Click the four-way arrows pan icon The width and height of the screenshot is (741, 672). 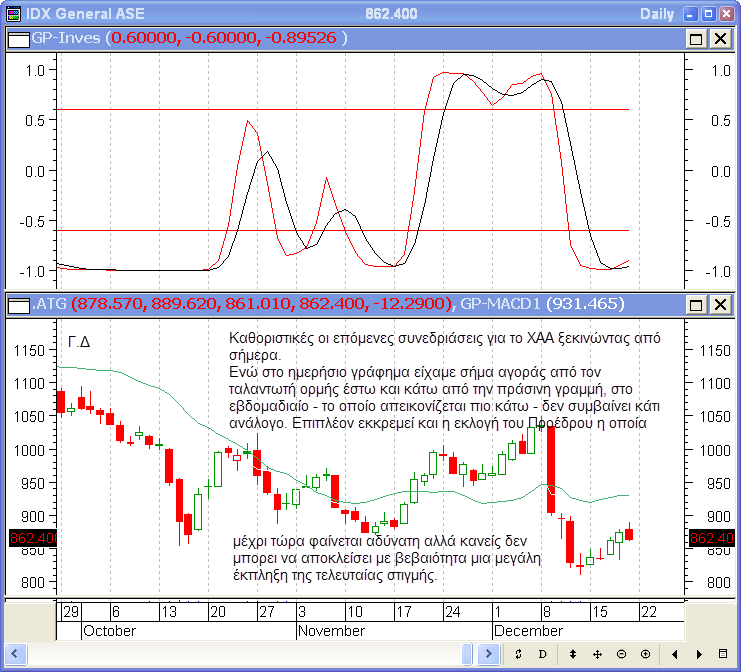click(597, 654)
